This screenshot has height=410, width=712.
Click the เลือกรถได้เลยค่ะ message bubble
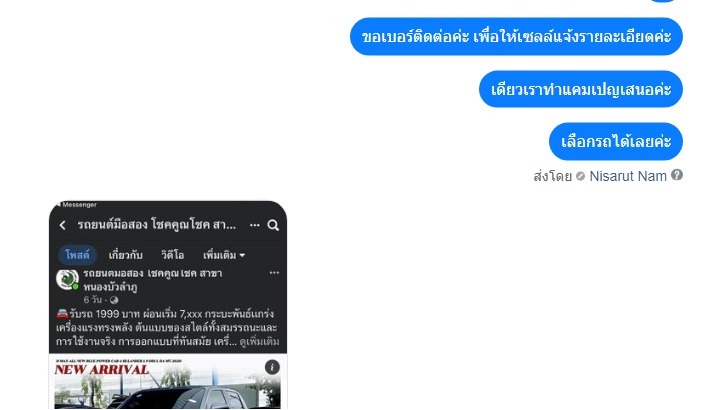[x=616, y=142]
